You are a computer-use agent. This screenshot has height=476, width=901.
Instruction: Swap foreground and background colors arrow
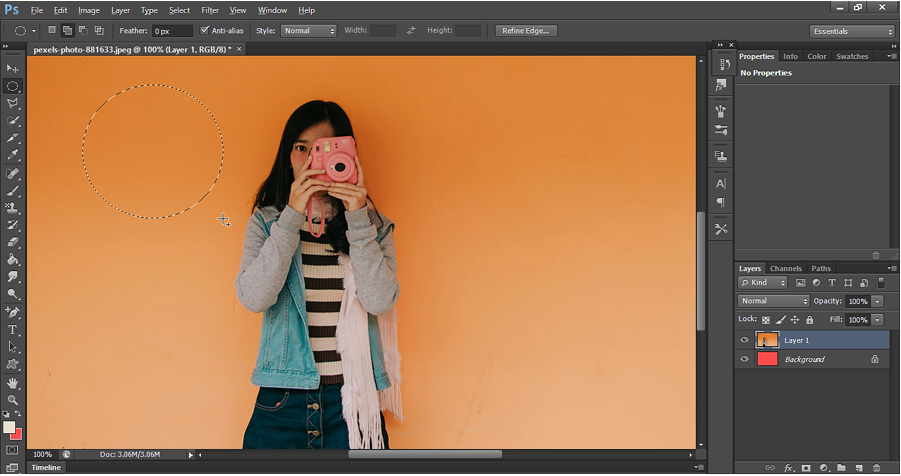(18, 414)
